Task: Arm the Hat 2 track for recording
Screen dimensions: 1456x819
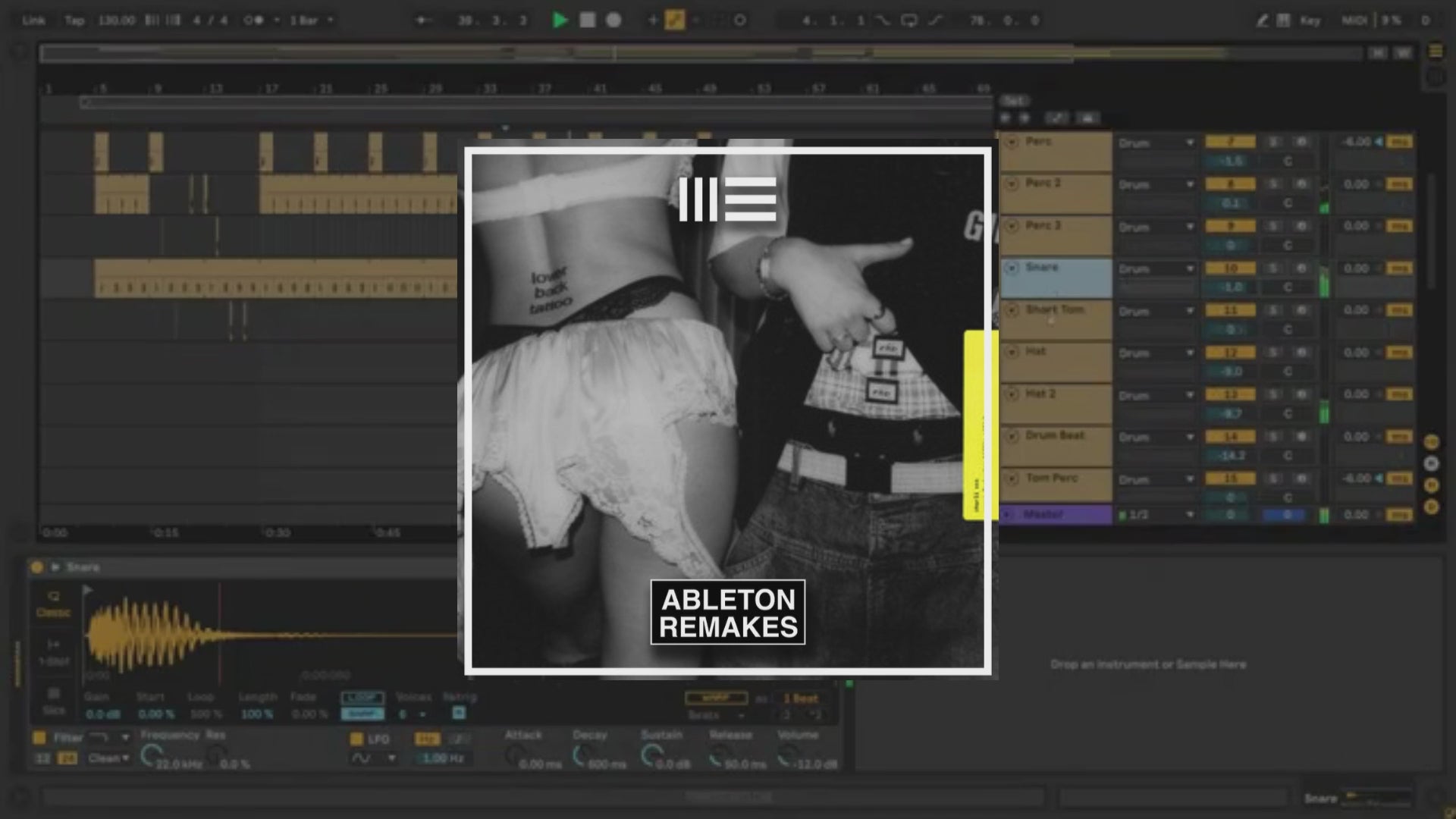Action: (1301, 395)
